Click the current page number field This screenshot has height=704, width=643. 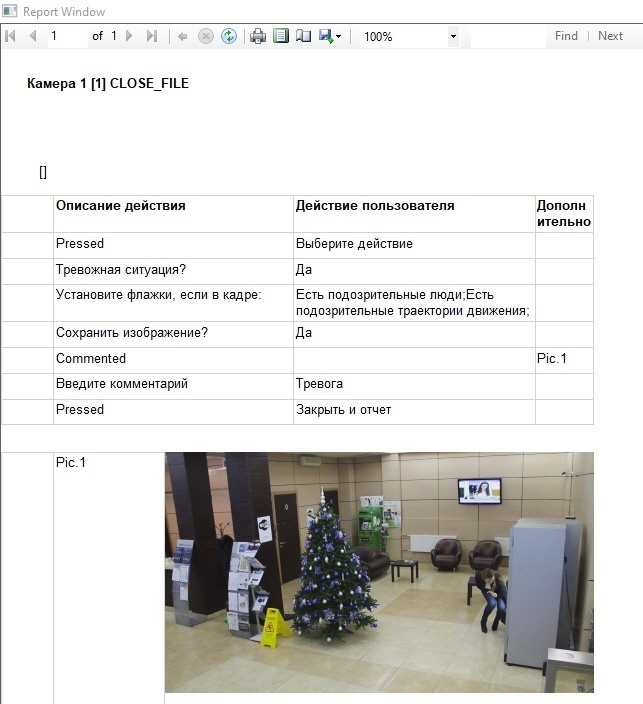[66, 36]
